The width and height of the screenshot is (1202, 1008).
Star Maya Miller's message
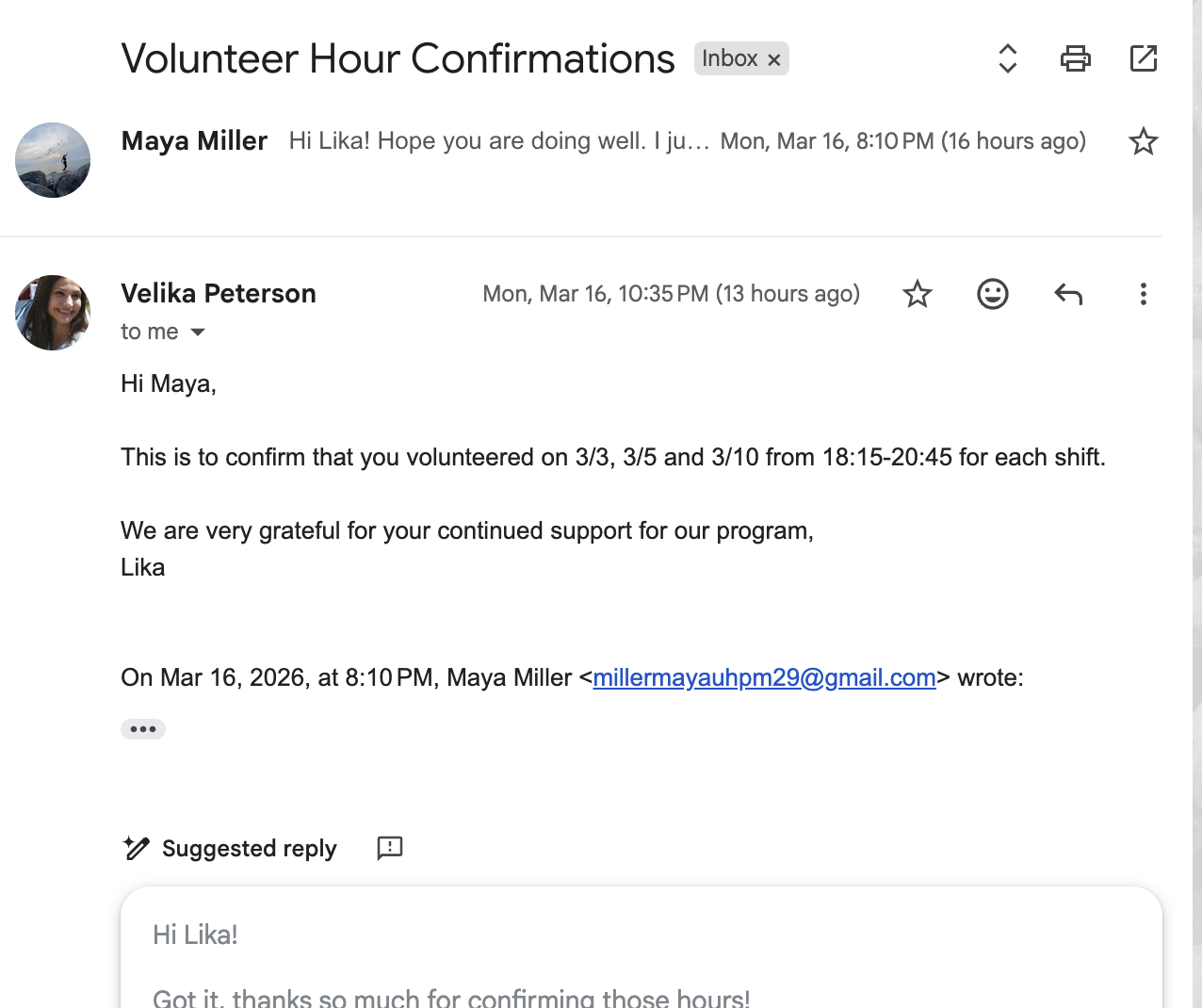pyautogui.click(x=1143, y=141)
